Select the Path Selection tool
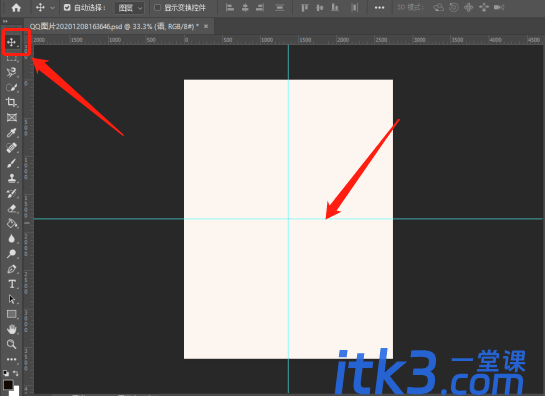 (11, 299)
